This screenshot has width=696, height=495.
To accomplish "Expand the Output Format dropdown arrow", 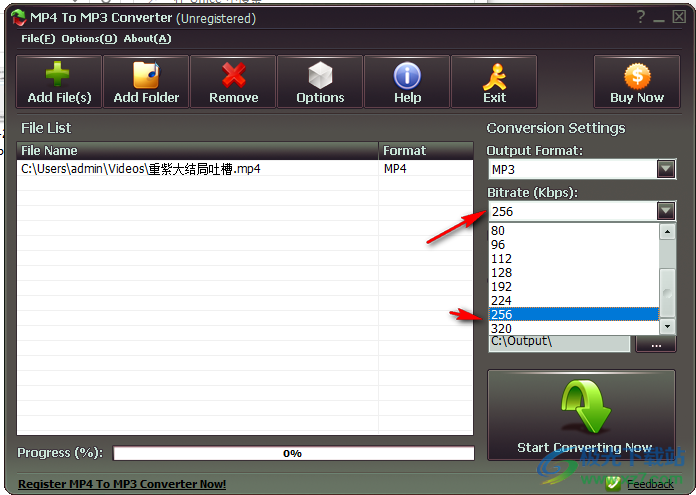I will 666,169.
